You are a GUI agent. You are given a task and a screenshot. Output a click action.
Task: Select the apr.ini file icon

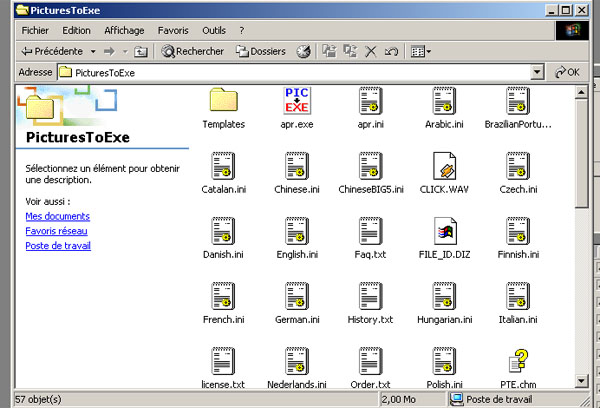point(370,101)
